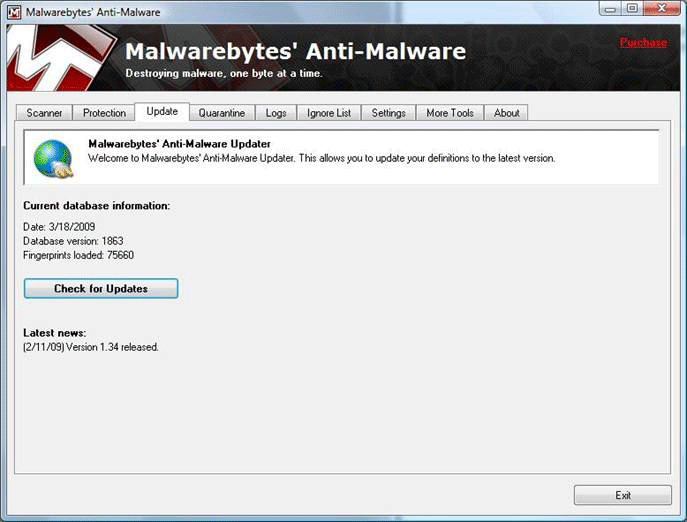Screen dimensions: 687x522
Task: Click the Malwarebytes title bar app icon
Action: pyautogui.click(x=14, y=11)
